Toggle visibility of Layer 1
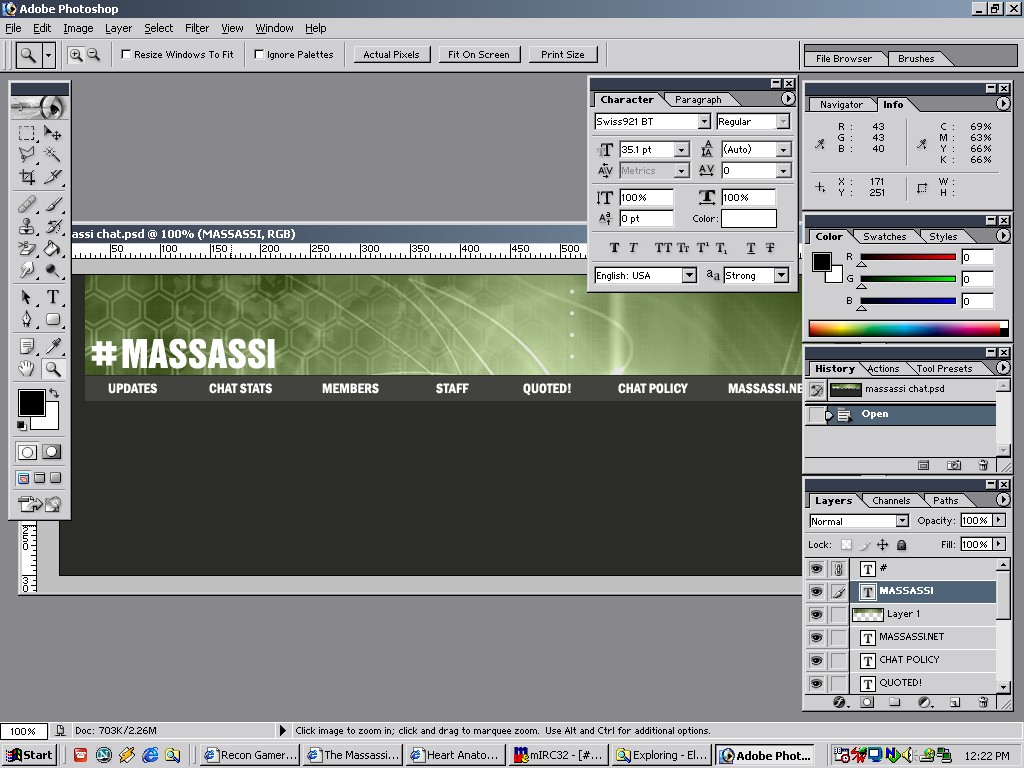 tap(816, 614)
